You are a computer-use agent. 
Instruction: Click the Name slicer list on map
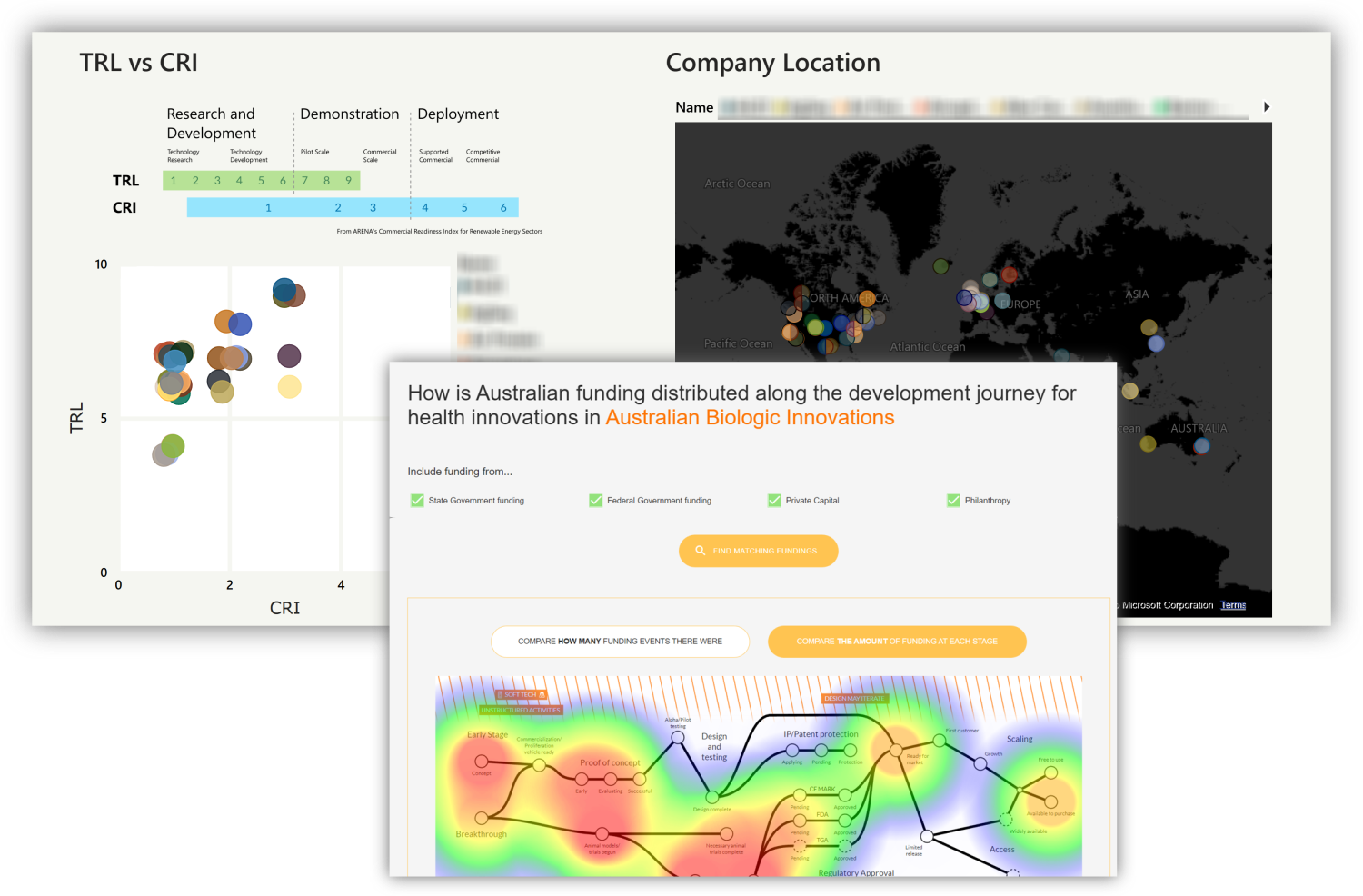[983, 107]
